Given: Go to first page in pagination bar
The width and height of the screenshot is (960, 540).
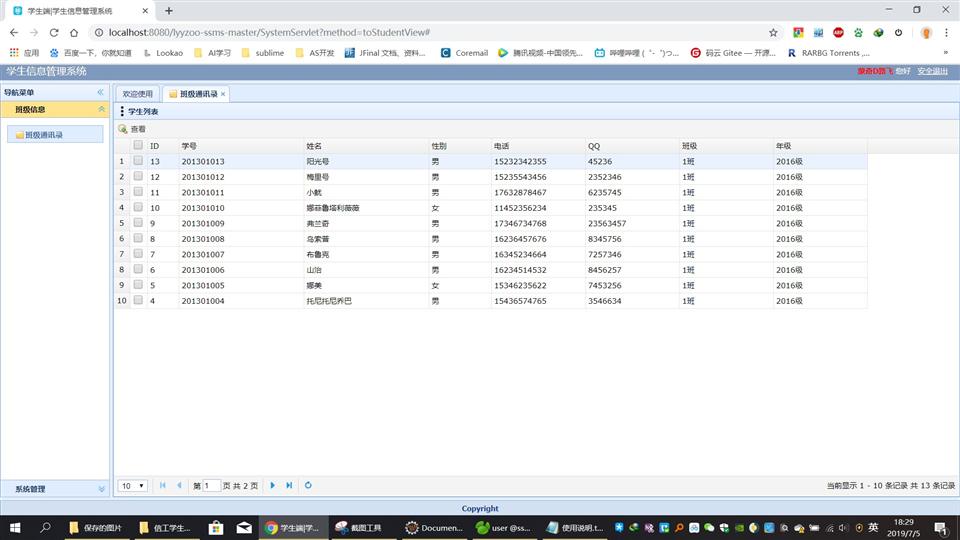Looking at the screenshot, I should tap(162, 485).
